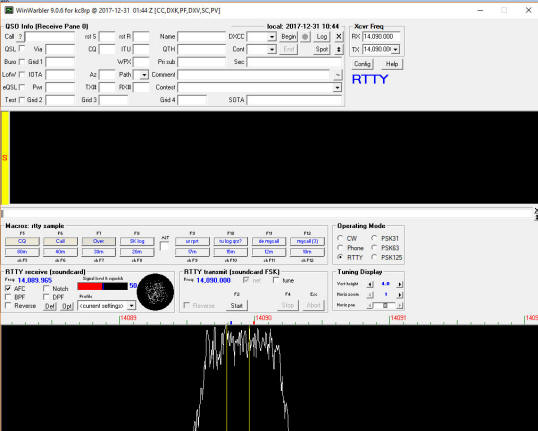Click the de mycall macro button
The width and height of the screenshot is (538, 431).
(x=269, y=241)
